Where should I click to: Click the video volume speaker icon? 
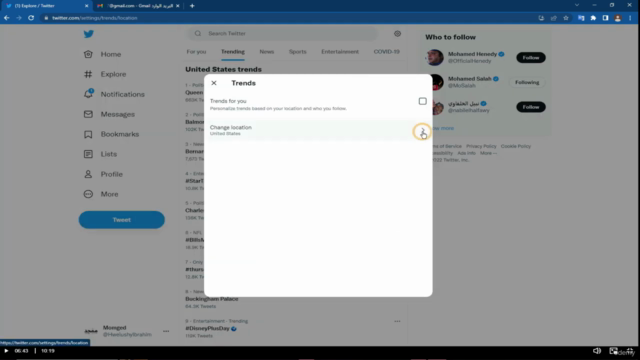(x=597, y=351)
